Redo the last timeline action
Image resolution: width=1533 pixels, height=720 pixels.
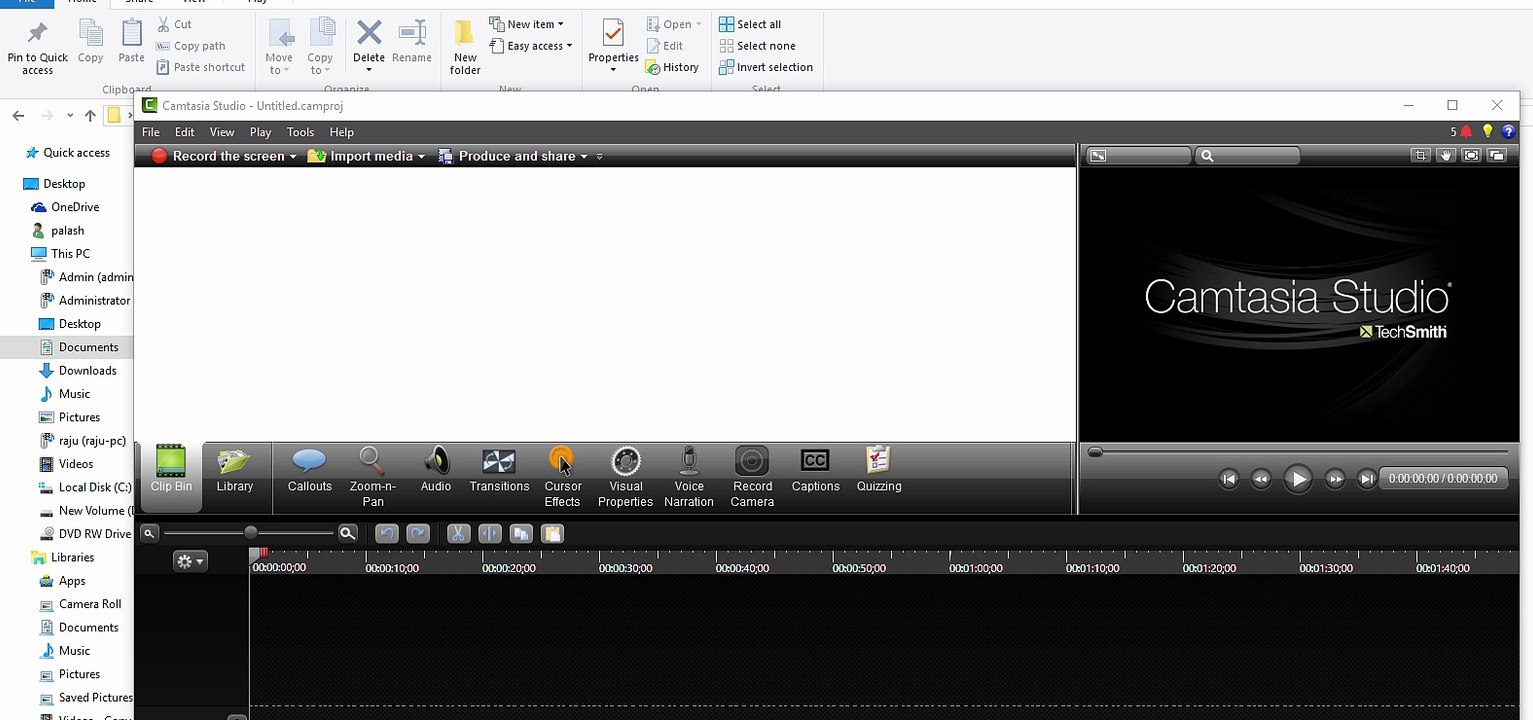tap(418, 534)
